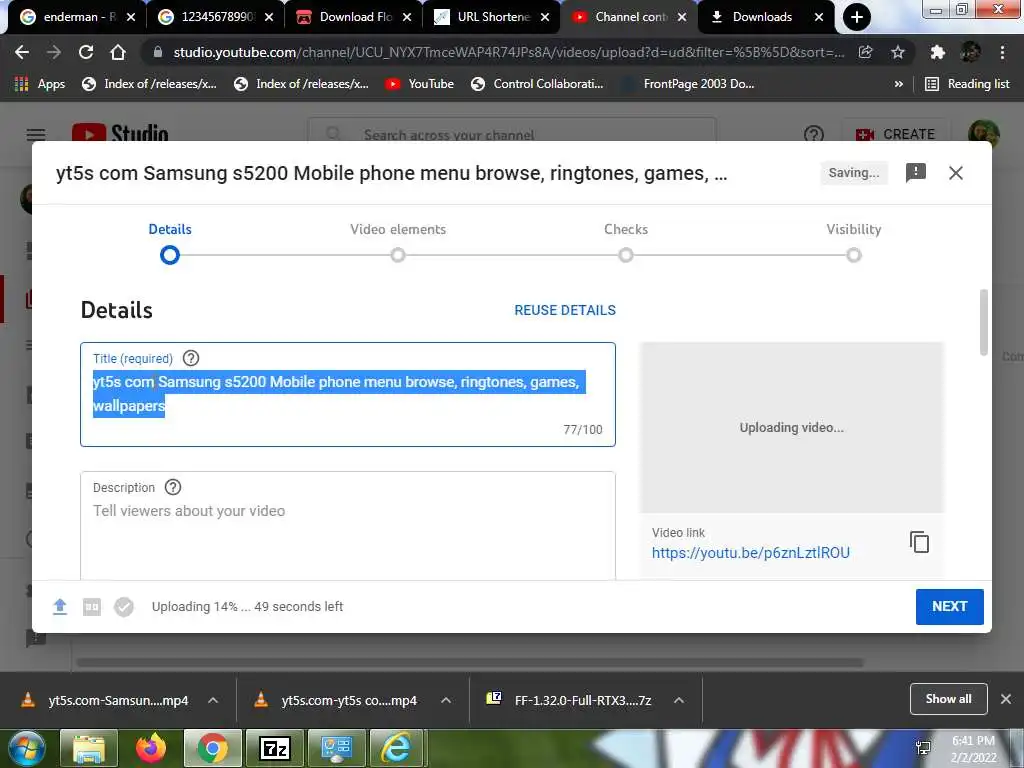Open the Chrome three-dot menu
1024x768 pixels.
click(x=1002, y=52)
